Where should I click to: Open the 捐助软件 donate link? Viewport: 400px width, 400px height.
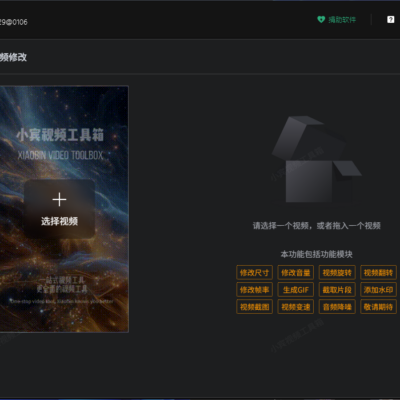[x=342, y=20]
